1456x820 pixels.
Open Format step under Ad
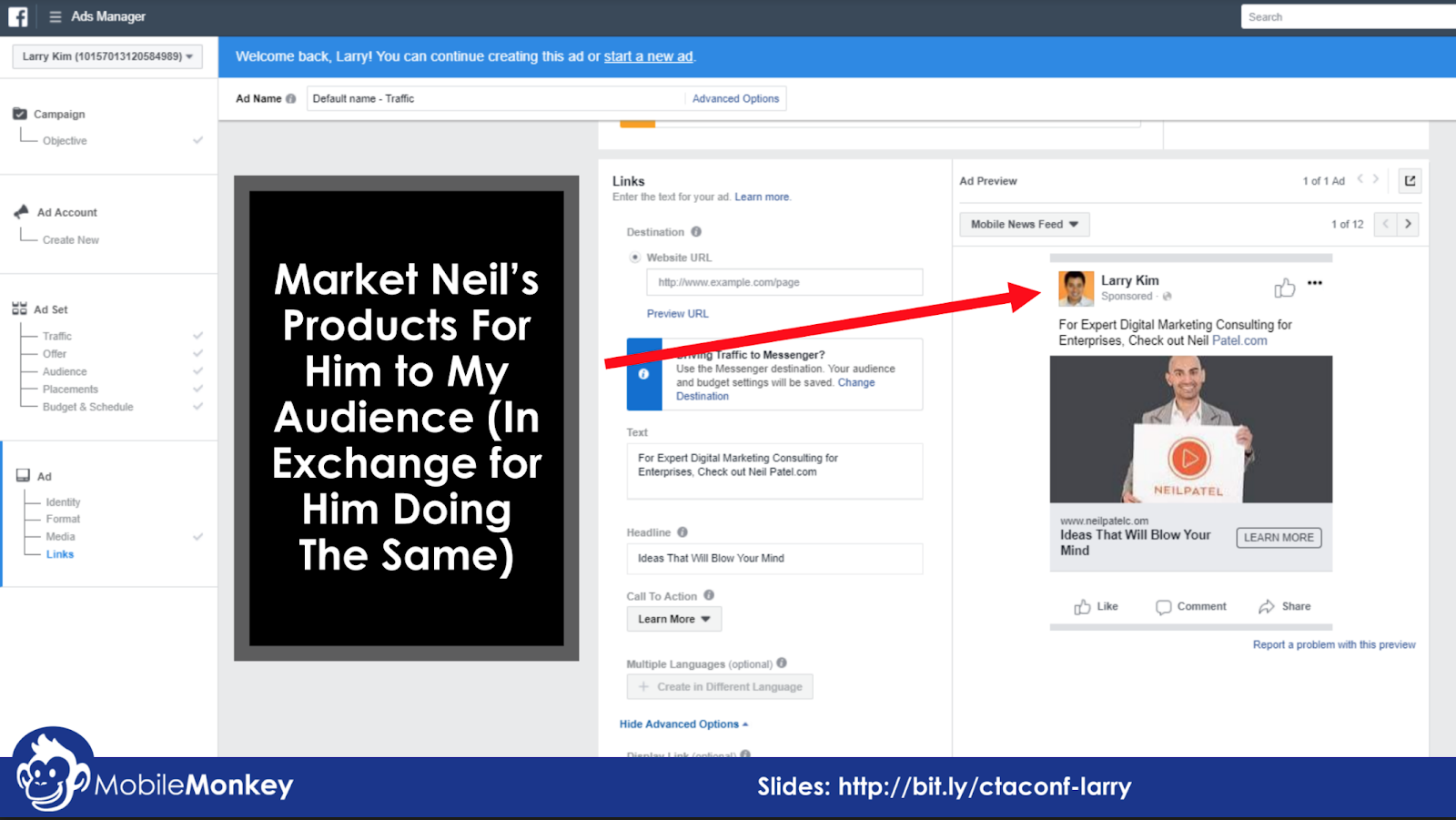click(63, 519)
